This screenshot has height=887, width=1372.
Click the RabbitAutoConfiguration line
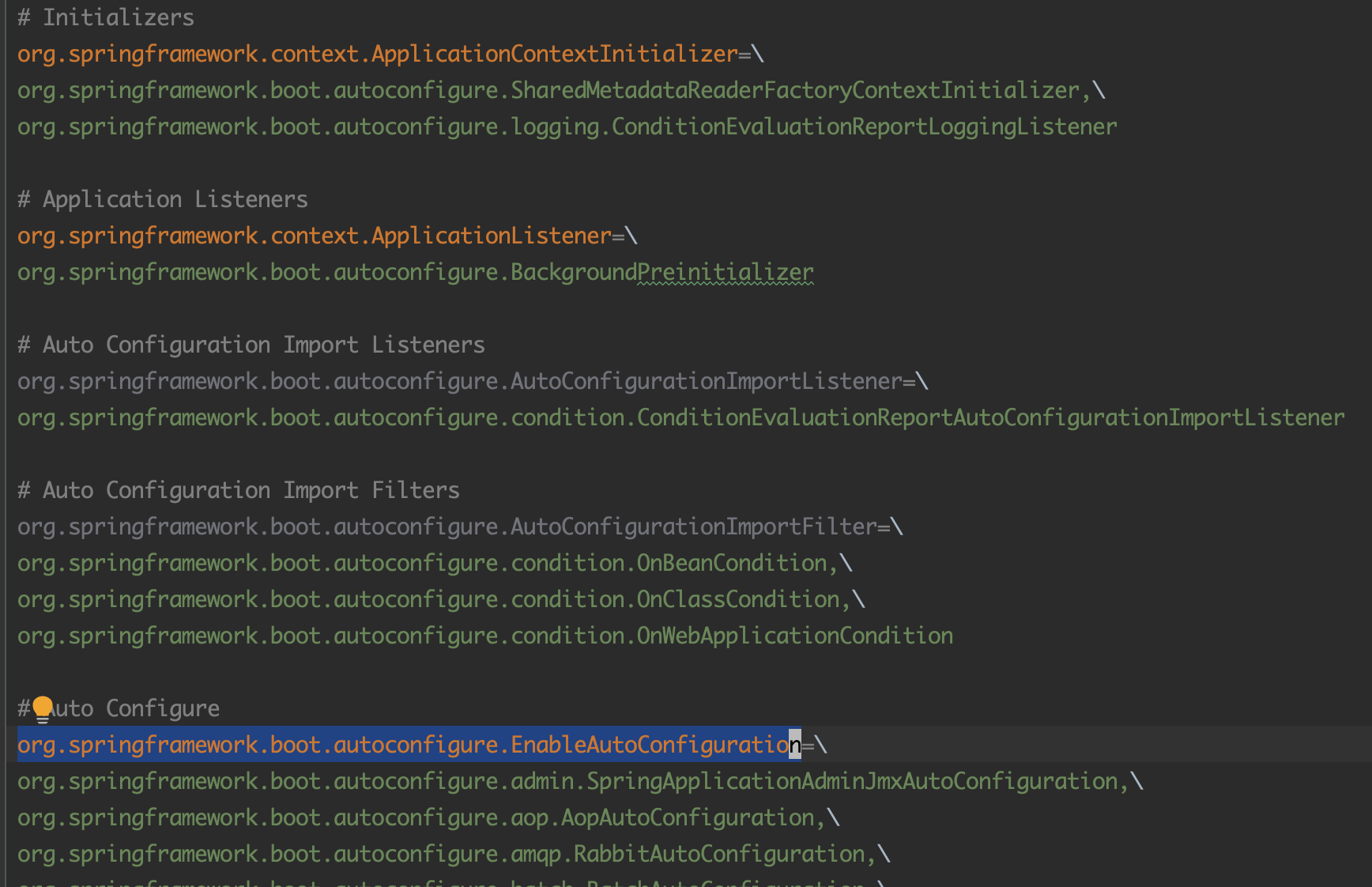(x=454, y=854)
